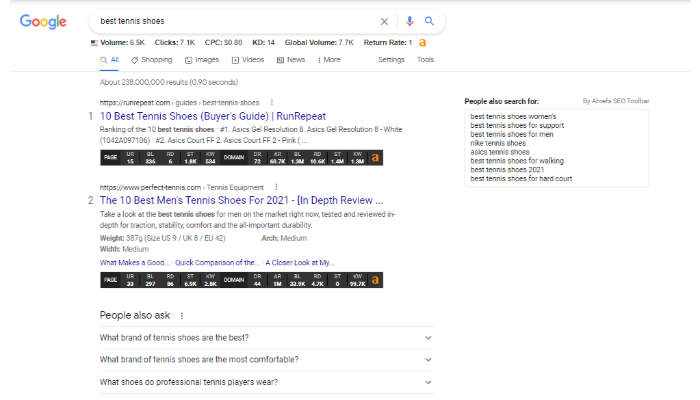
Task: Open the Quick Comparison of the sitelink
Action: tap(217, 262)
